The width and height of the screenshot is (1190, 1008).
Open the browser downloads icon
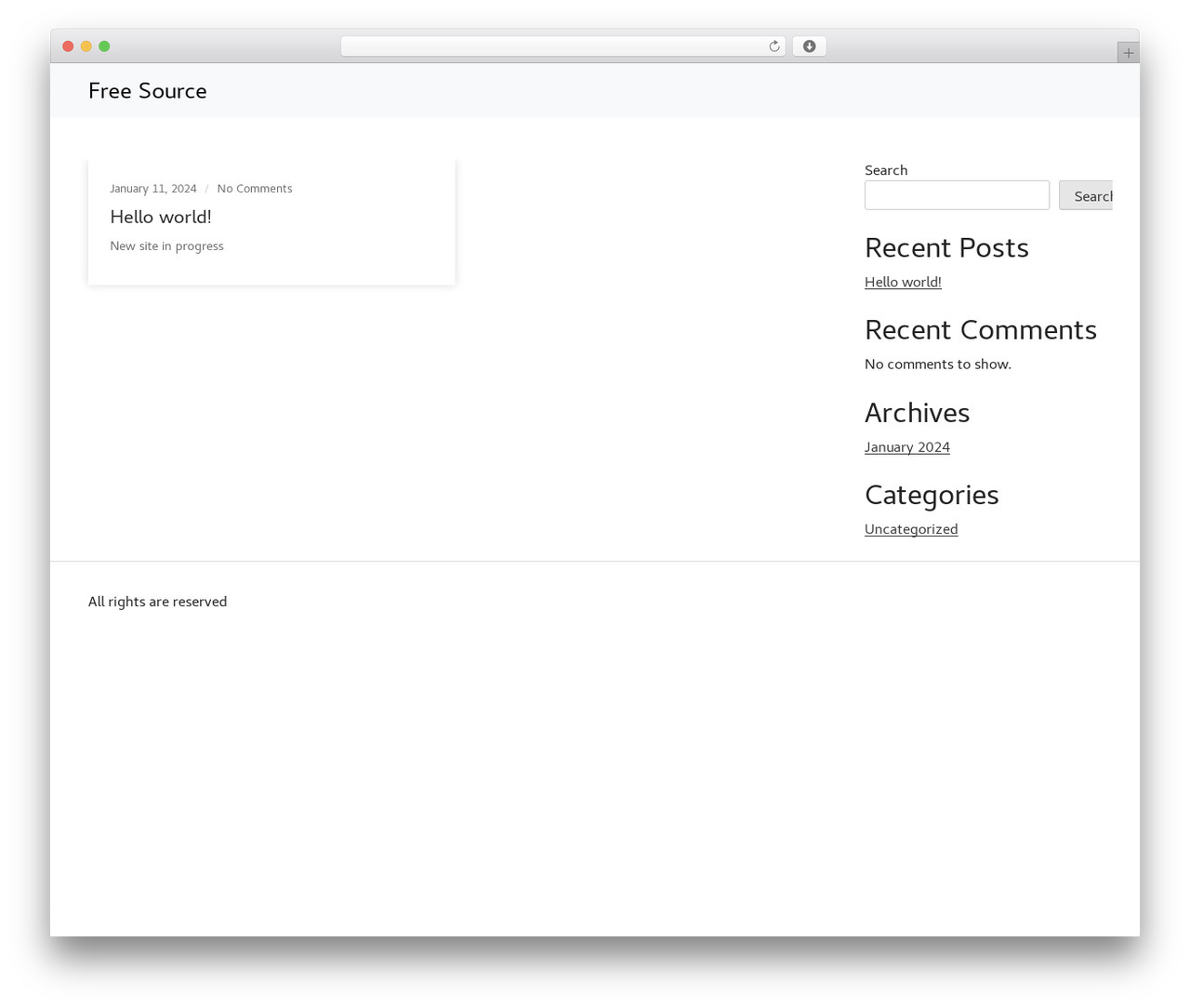(x=809, y=46)
